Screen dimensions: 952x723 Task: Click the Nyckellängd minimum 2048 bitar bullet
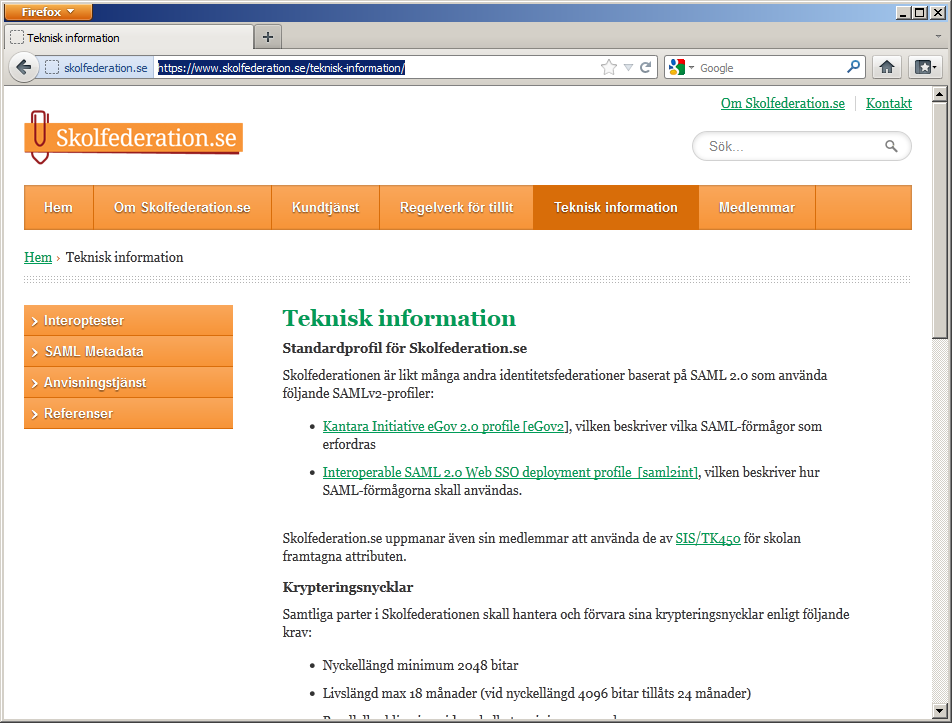(420, 665)
